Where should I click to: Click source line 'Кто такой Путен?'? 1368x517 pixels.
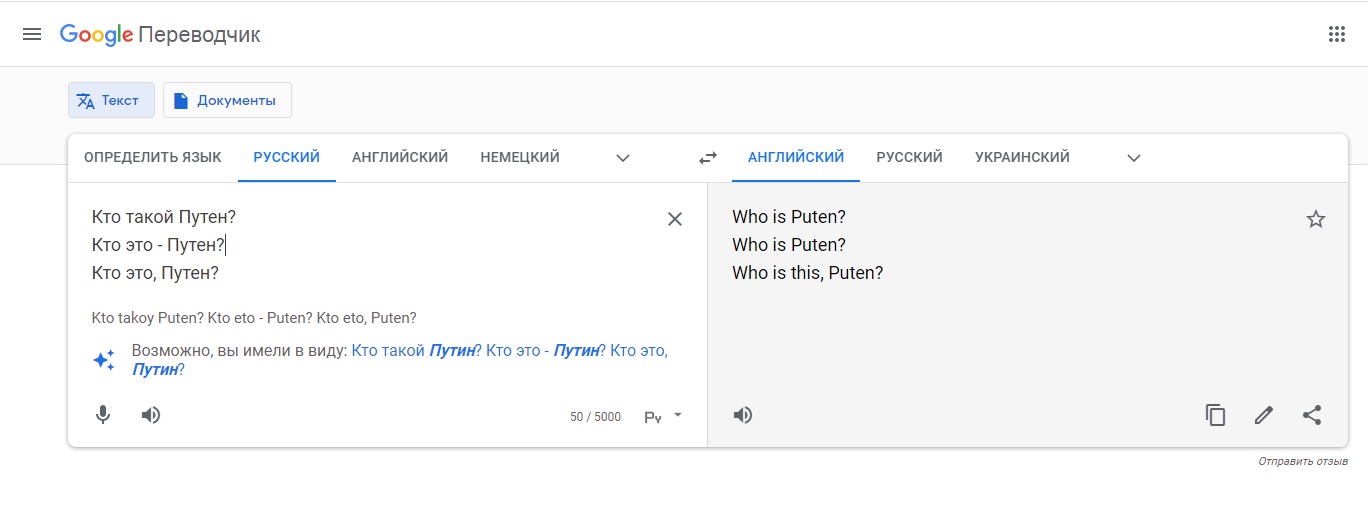(164, 217)
